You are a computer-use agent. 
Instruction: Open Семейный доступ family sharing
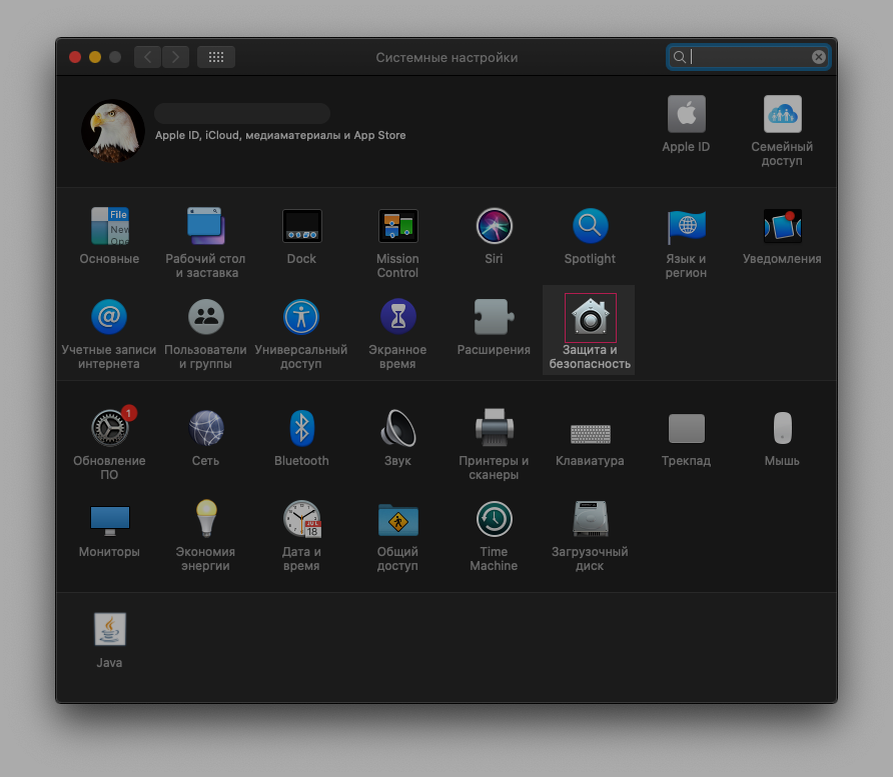pos(783,114)
